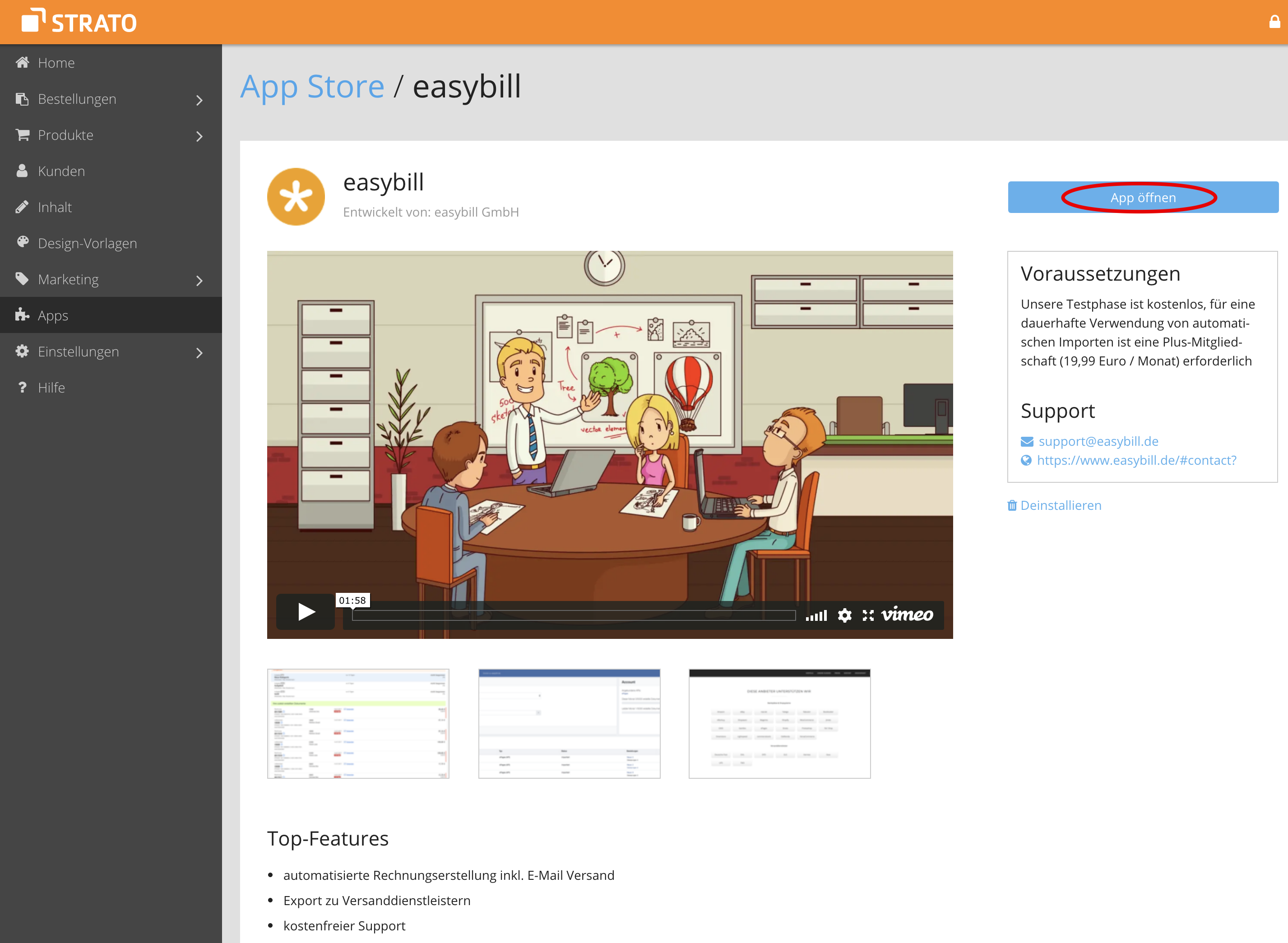Click the App öffnen button

coord(1143,198)
